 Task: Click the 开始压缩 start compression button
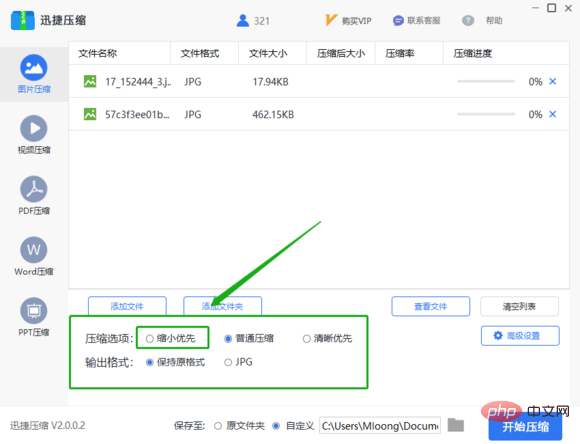coord(525,427)
